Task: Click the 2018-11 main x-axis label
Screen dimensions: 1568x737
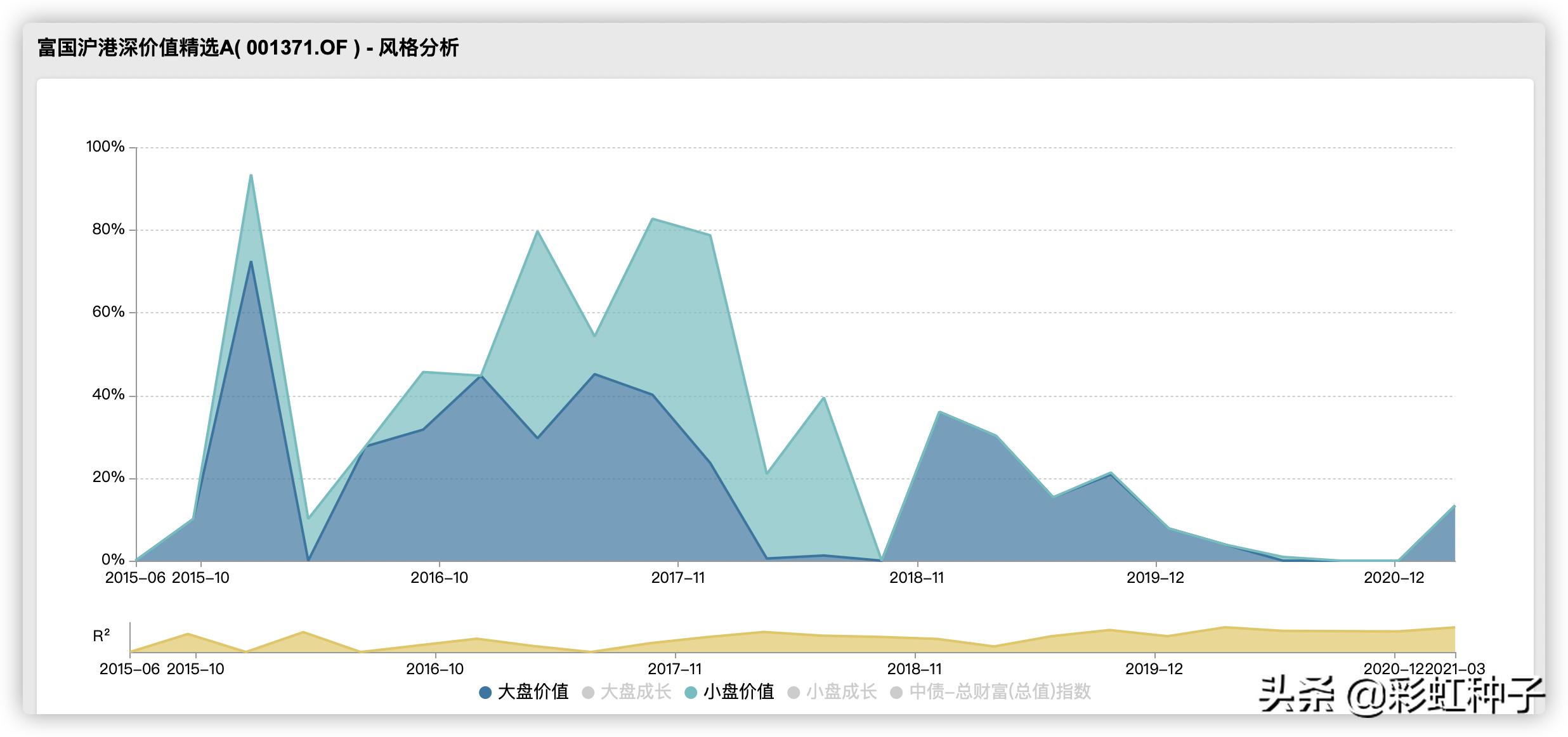Action: pos(917,578)
